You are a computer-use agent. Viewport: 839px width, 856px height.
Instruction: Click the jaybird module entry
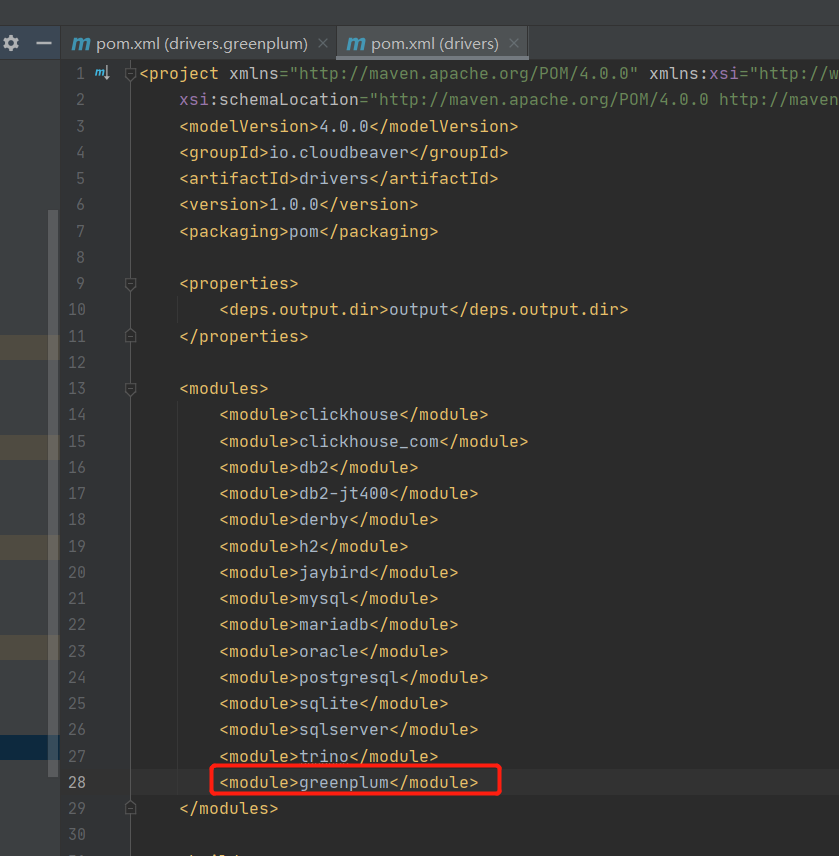[x=339, y=572]
